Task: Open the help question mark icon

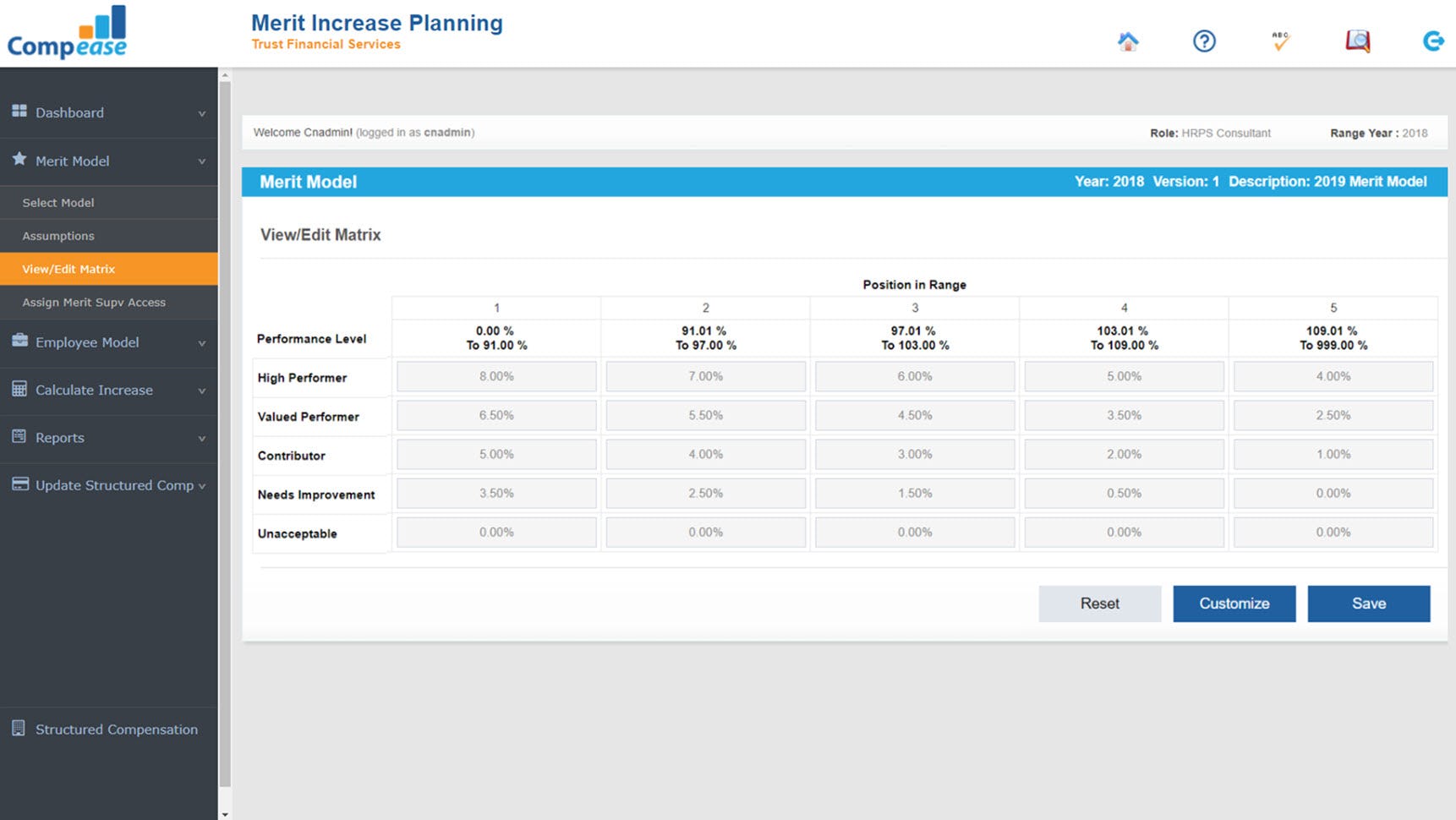Action: (x=1204, y=41)
